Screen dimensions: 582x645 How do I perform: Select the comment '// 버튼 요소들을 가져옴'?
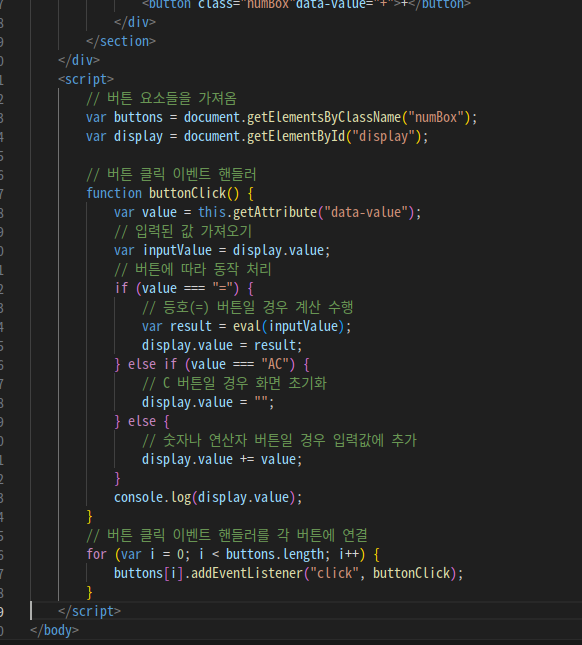click(161, 98)
